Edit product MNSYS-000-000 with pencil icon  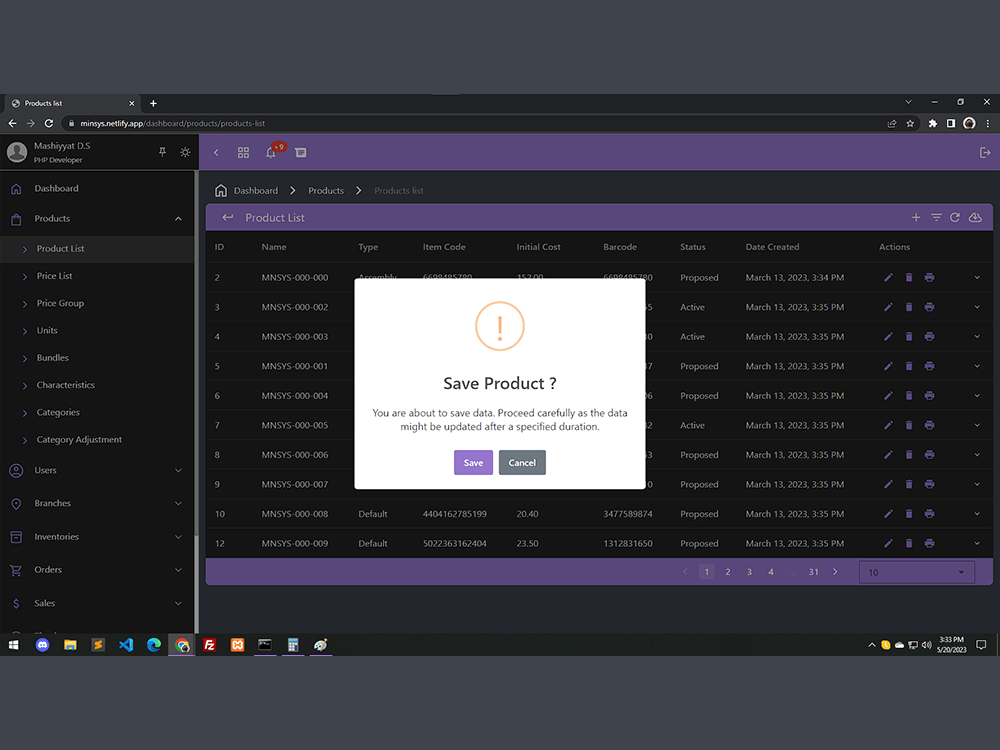tap(888, 277)
